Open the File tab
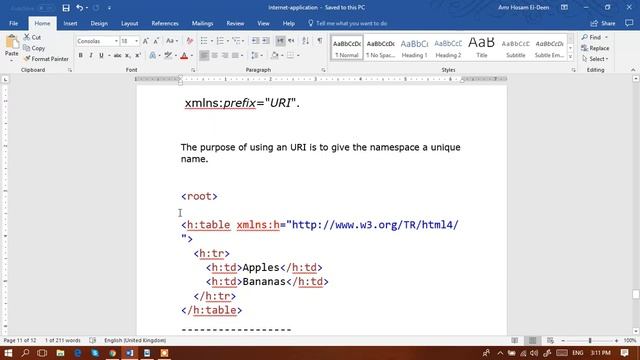This screenshot has height=360, width=640. pos(13,23)
